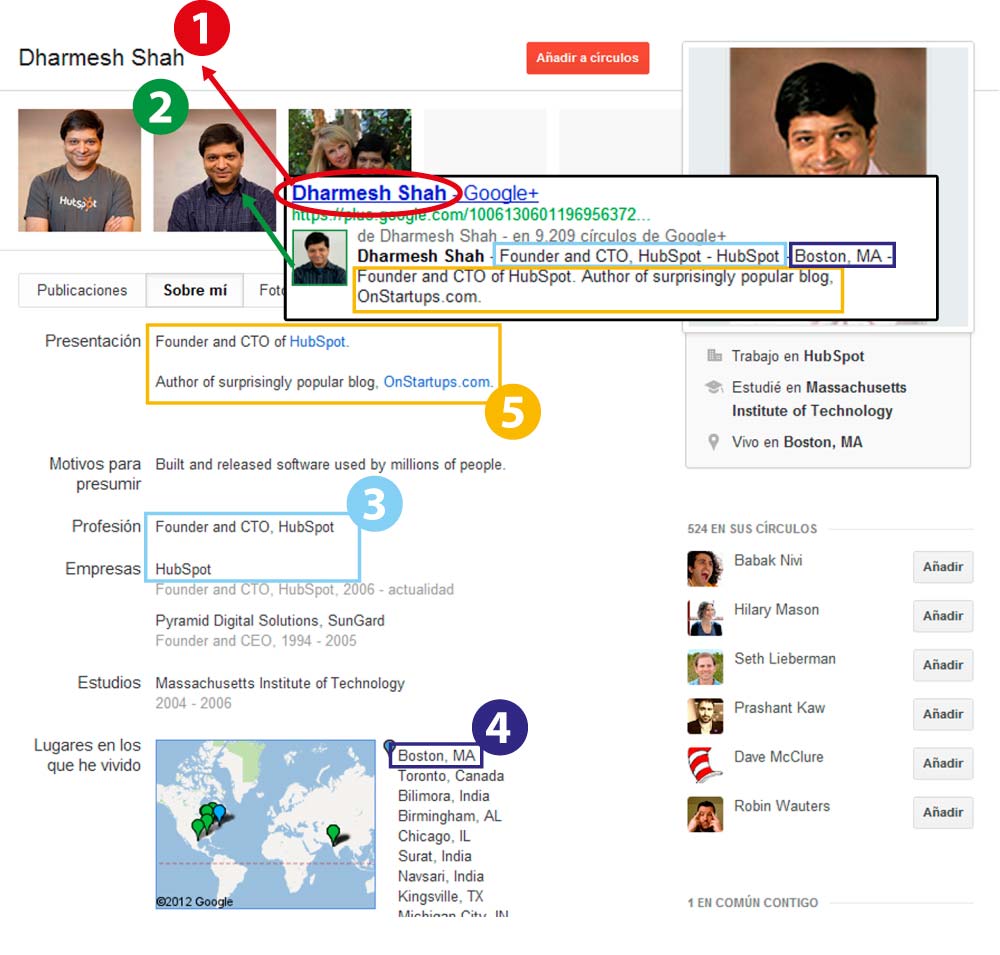Open the OnStartups.com link
1000x955 pixels.
[437, 381]
